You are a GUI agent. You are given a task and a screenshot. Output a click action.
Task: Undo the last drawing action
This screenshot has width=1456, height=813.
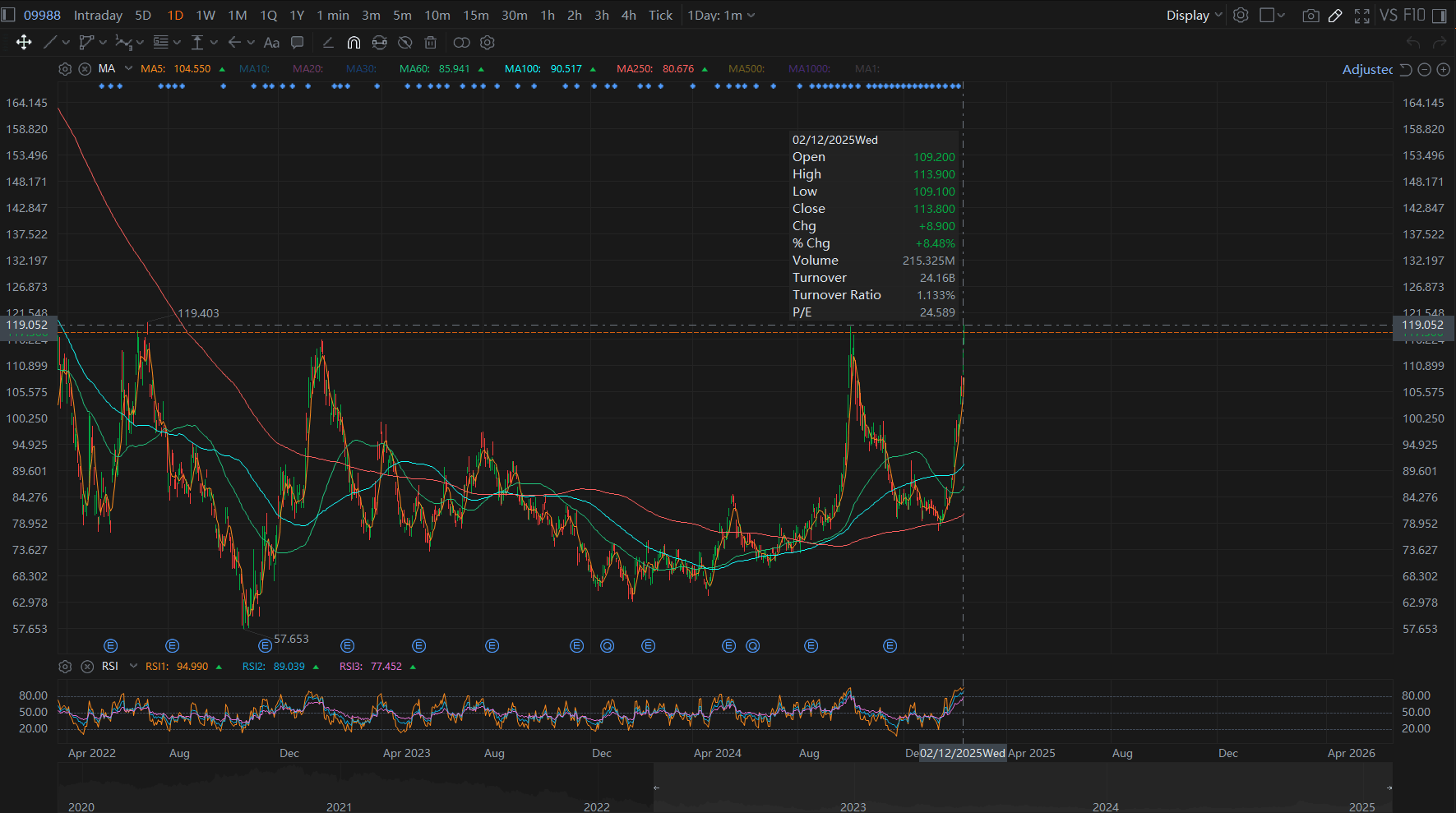1413,42
